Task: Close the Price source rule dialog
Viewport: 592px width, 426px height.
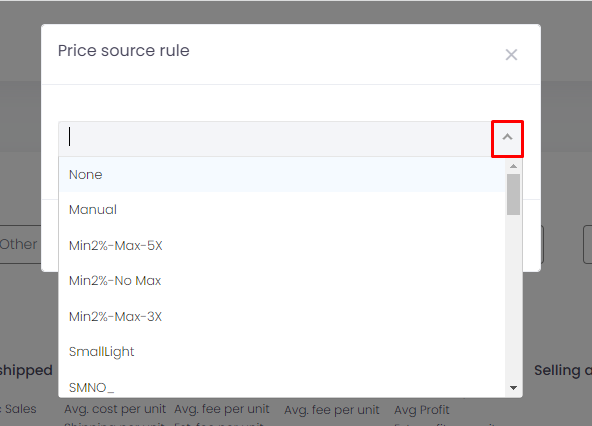Action: (511, 55)
